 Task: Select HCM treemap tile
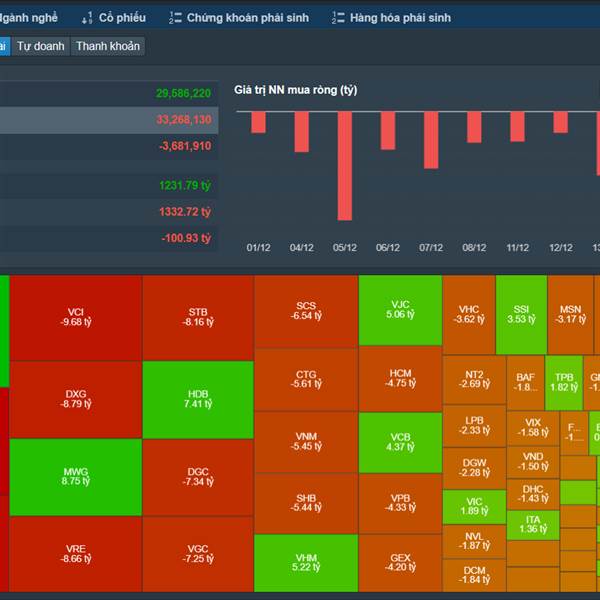(x=400, y=378)
